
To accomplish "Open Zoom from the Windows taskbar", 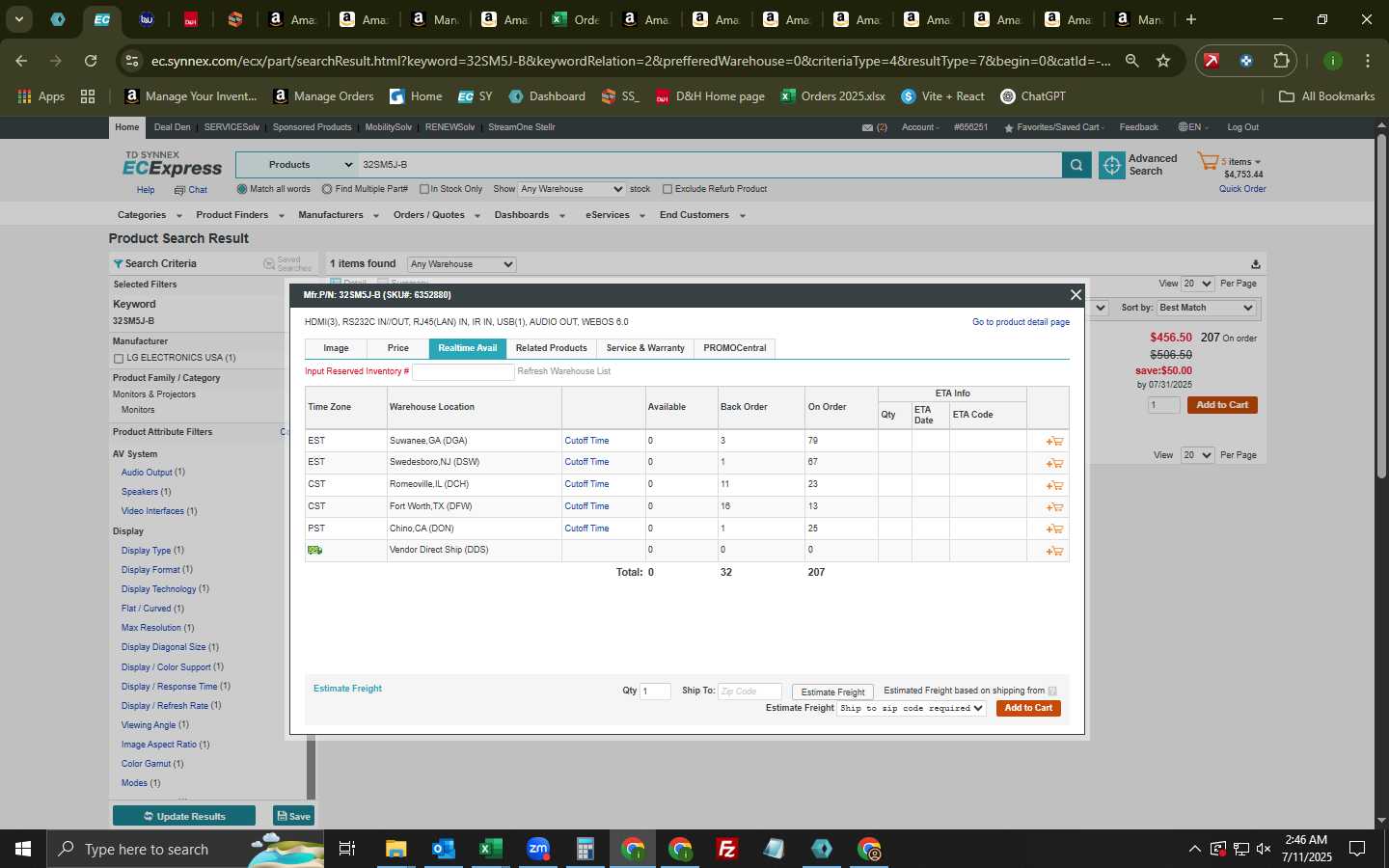I will [x=537, y=849].
